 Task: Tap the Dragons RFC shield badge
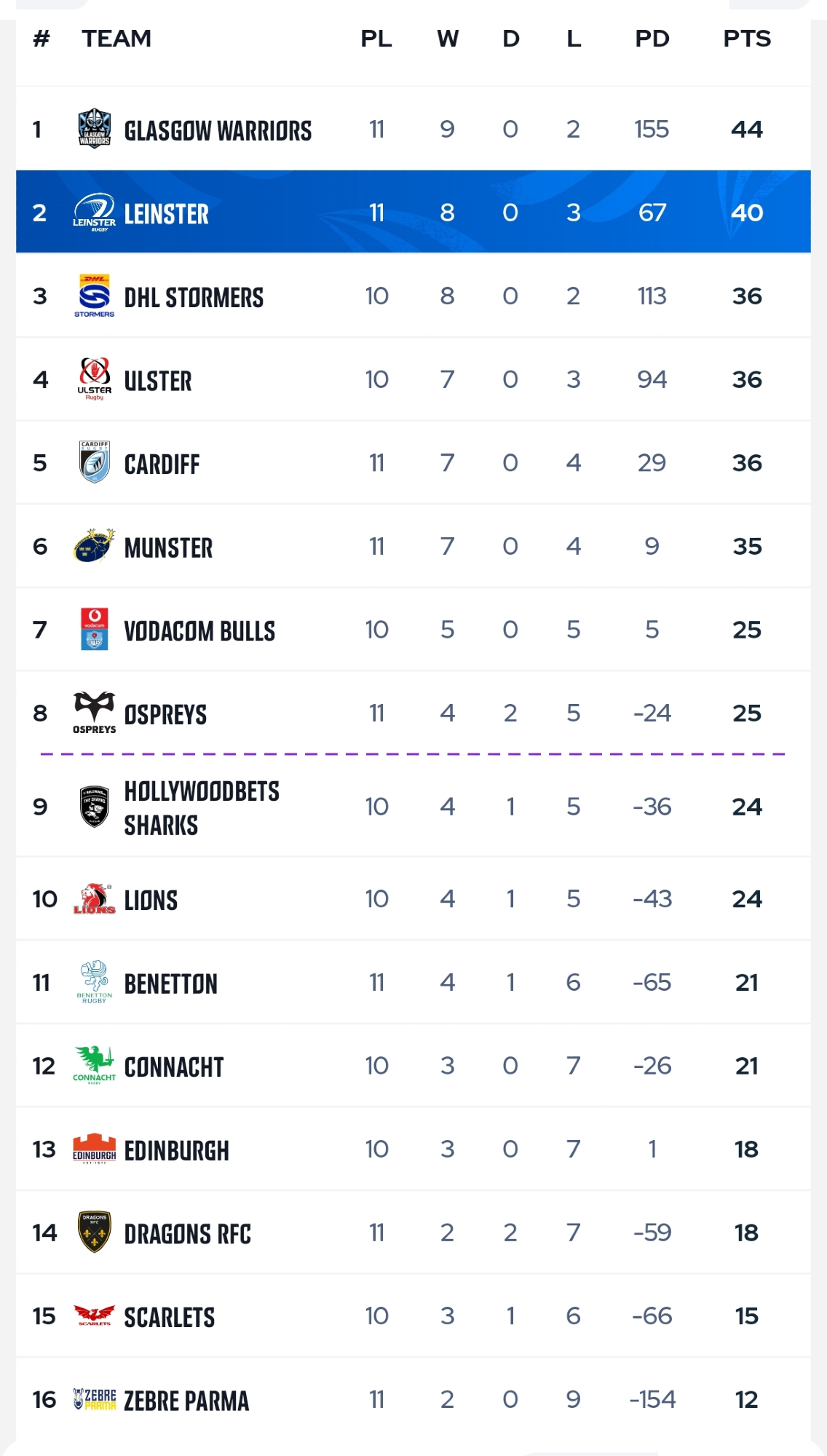tap(95, 1232)
